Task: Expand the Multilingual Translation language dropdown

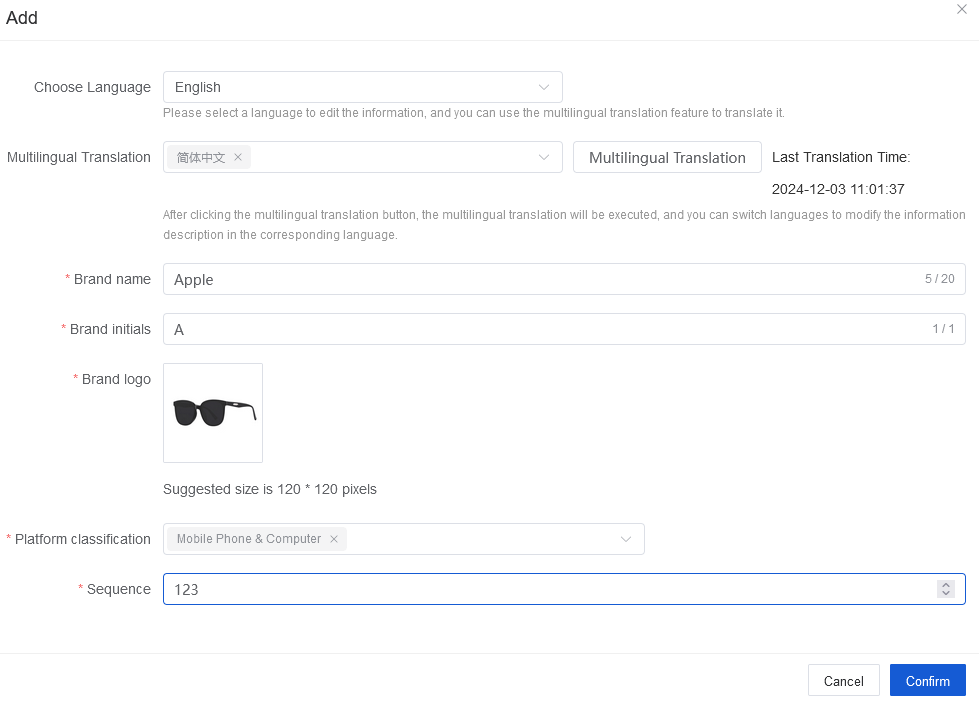Action: [x=544, y=157]
